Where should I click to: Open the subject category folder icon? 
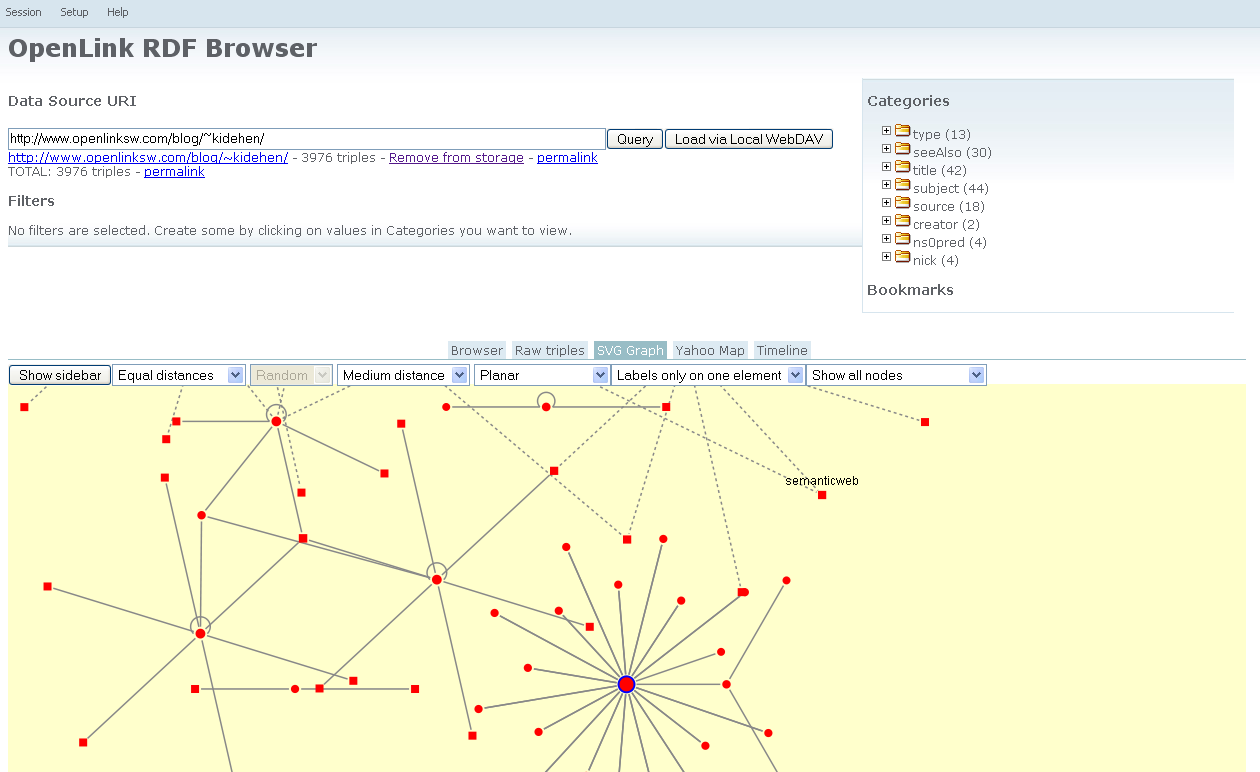point(902,185)
